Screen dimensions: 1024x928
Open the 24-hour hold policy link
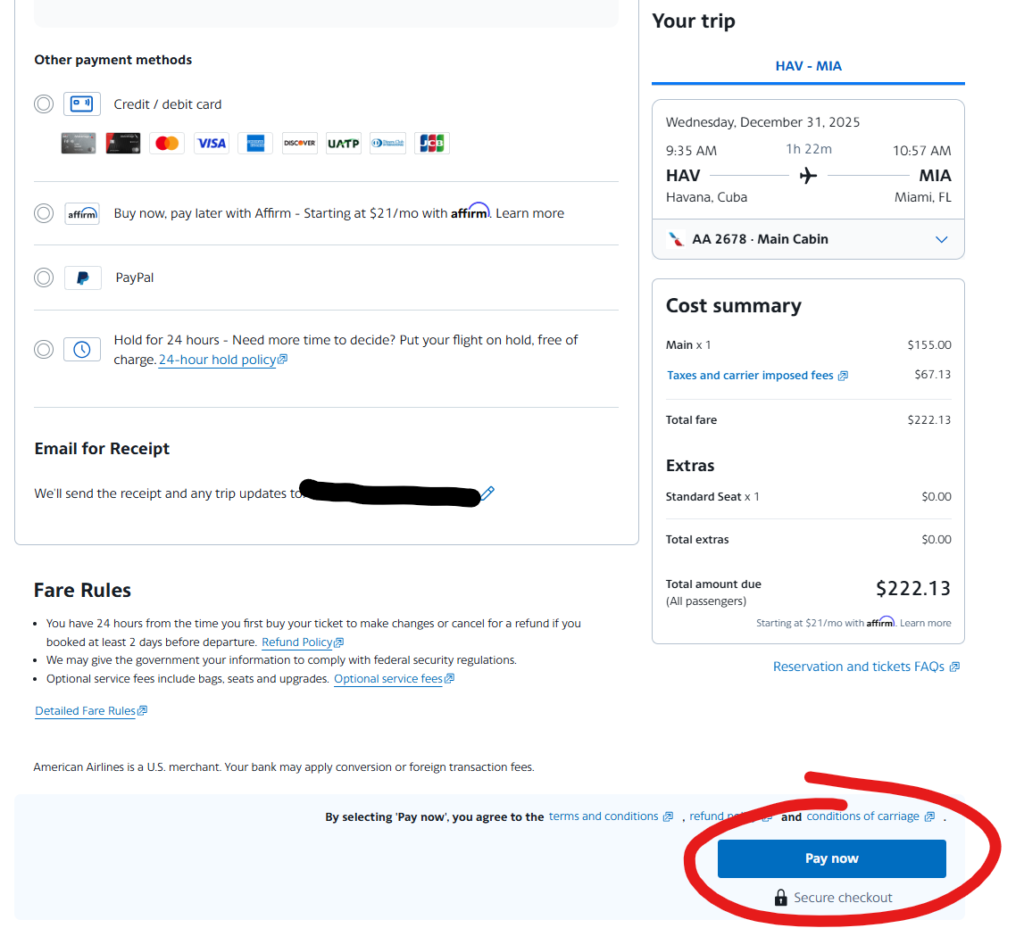217,360
